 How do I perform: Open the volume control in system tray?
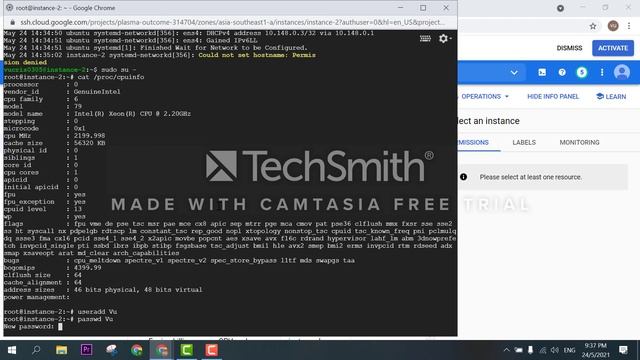click(554, 350)
